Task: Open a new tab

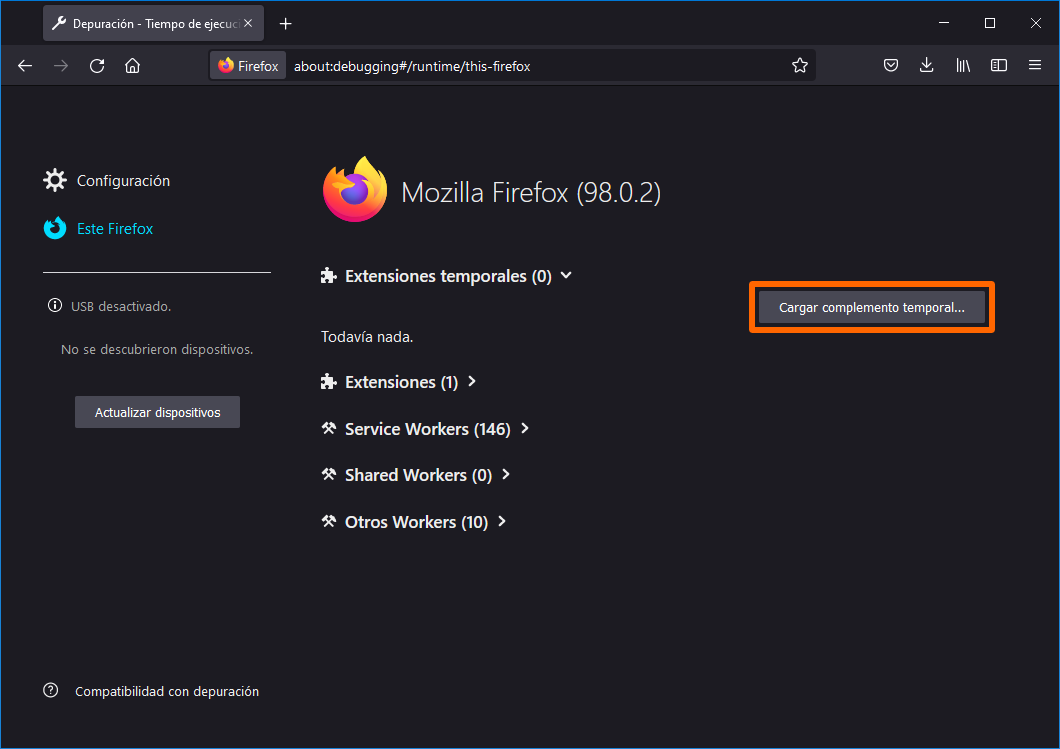Action: click(285, 24)
